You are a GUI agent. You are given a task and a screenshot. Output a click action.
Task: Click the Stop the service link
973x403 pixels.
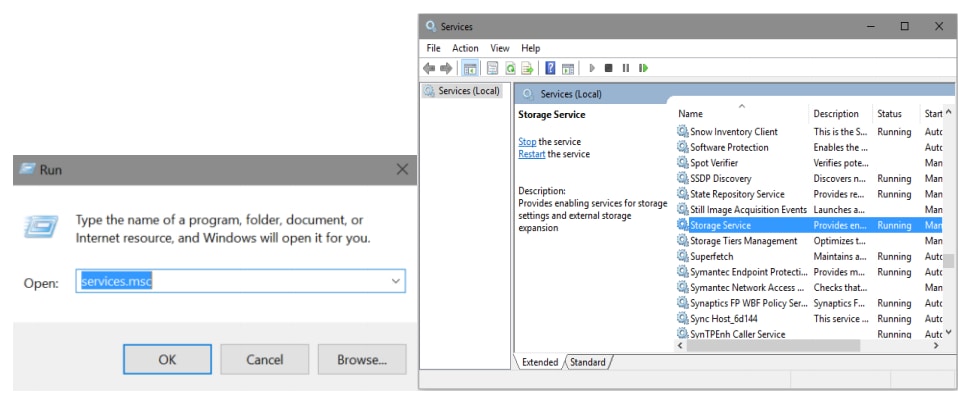527,142
